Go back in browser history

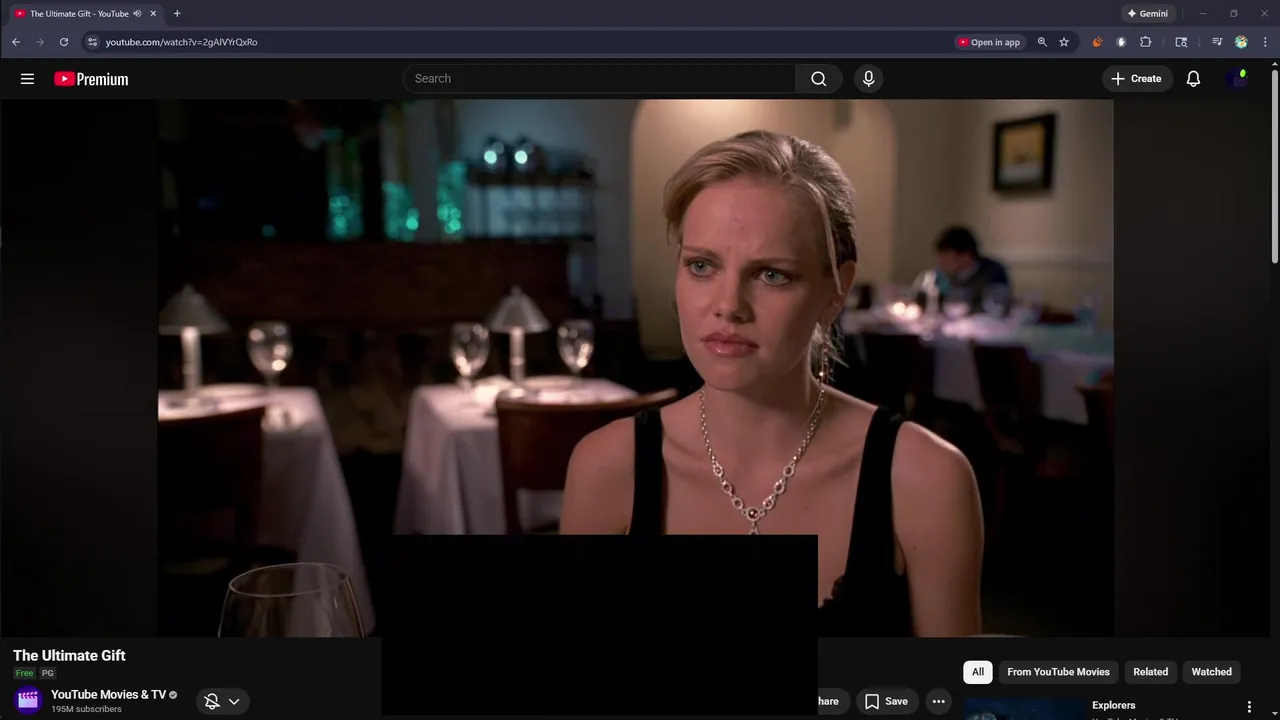[16, 42]
